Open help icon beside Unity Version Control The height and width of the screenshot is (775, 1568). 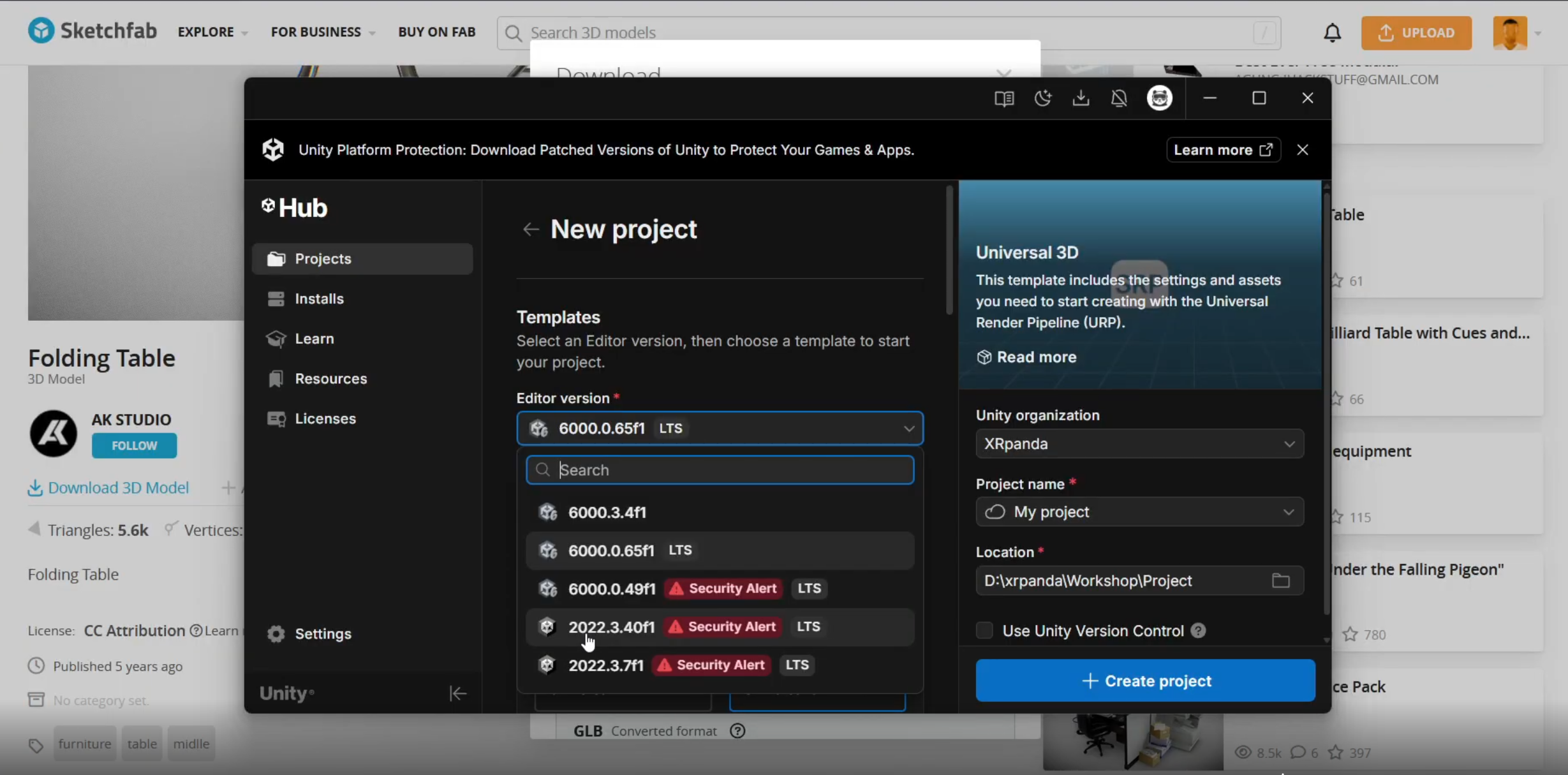(x=1198, y=631)
